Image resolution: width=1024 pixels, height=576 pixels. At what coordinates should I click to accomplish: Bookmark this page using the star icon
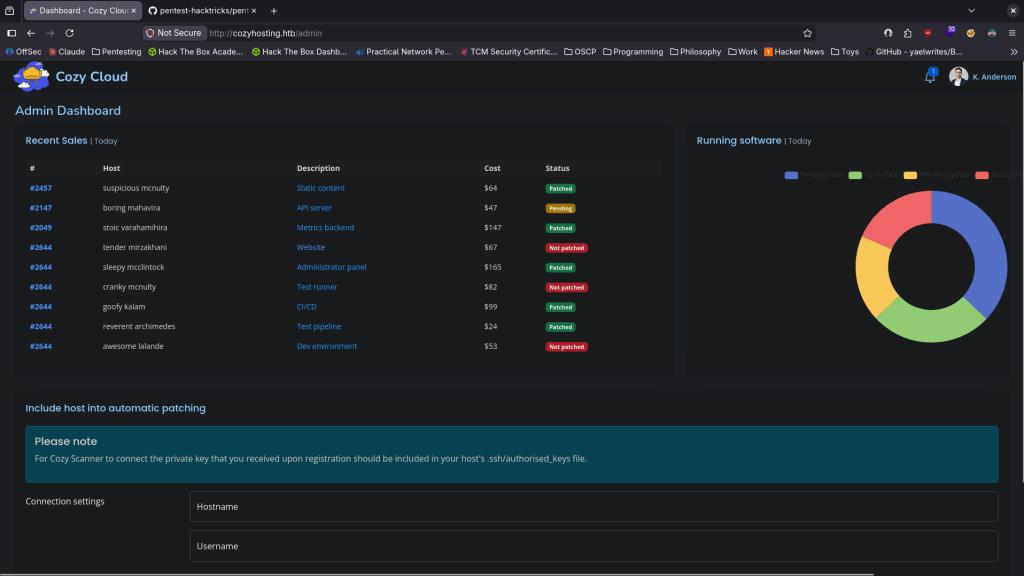click(x=807, y=33)
